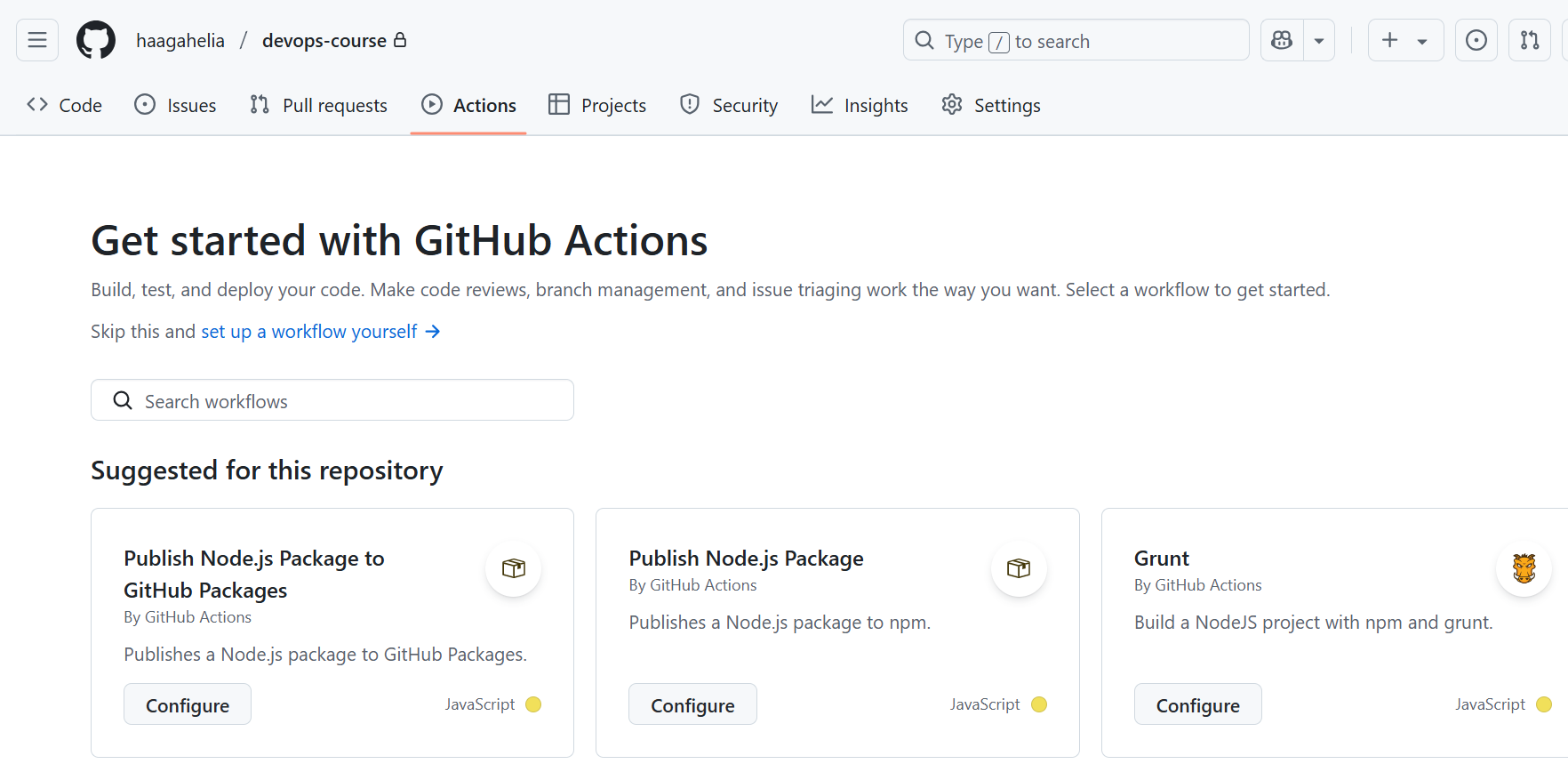Click JavaScript label on the Grunt card
Viewport: 1568px width, 764px height.
1490,704
